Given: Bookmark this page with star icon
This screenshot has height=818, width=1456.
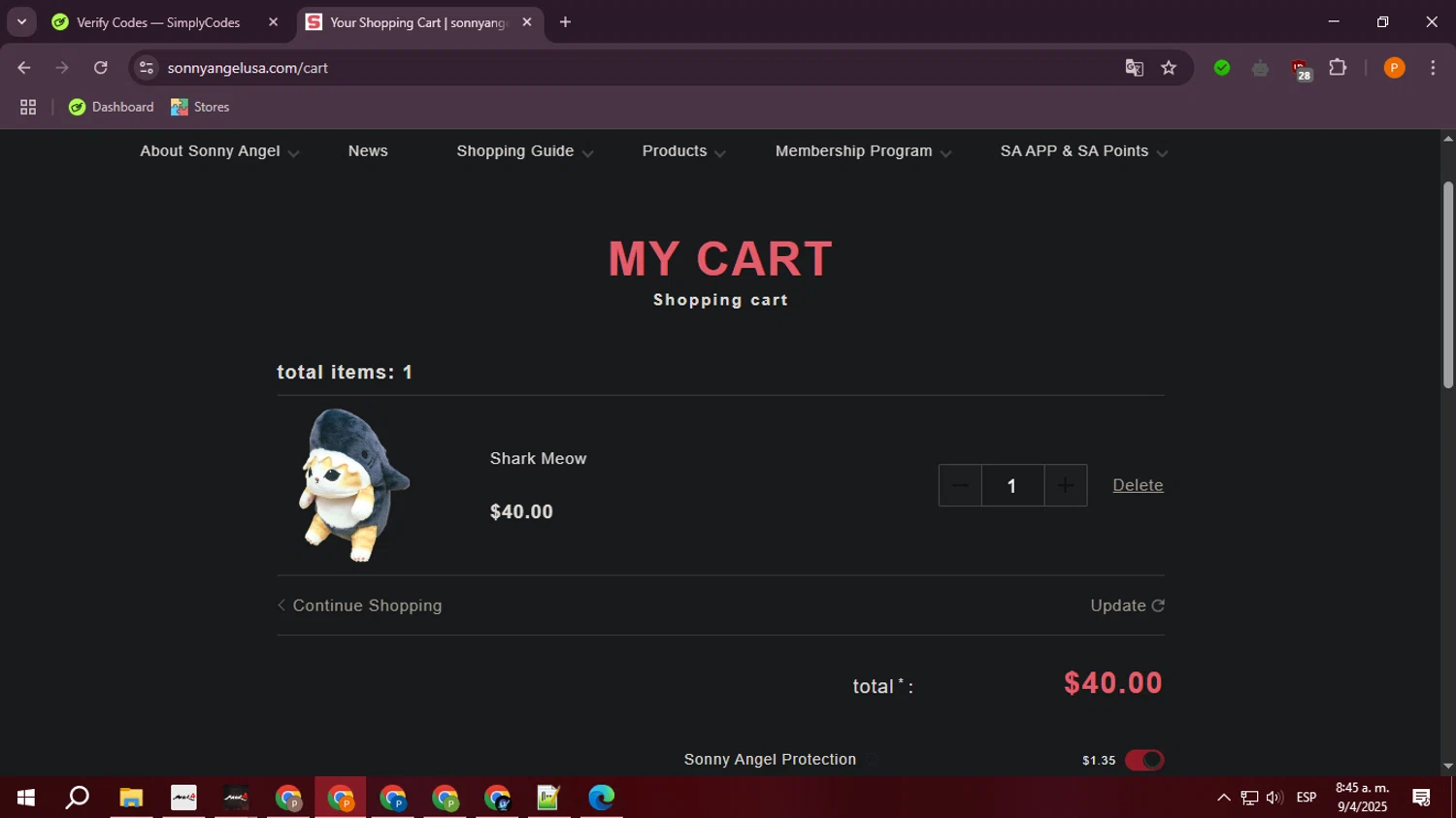Looking at the screenshot, I should click(1169, 68).
